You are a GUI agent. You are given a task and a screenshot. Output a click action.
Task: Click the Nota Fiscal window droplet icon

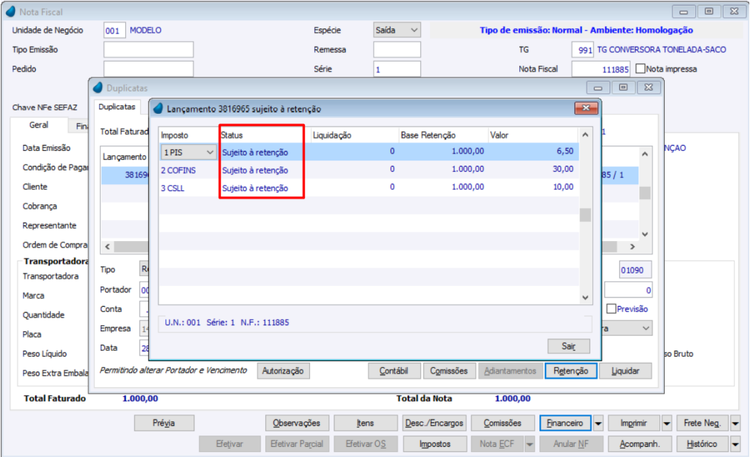point(11,11)
